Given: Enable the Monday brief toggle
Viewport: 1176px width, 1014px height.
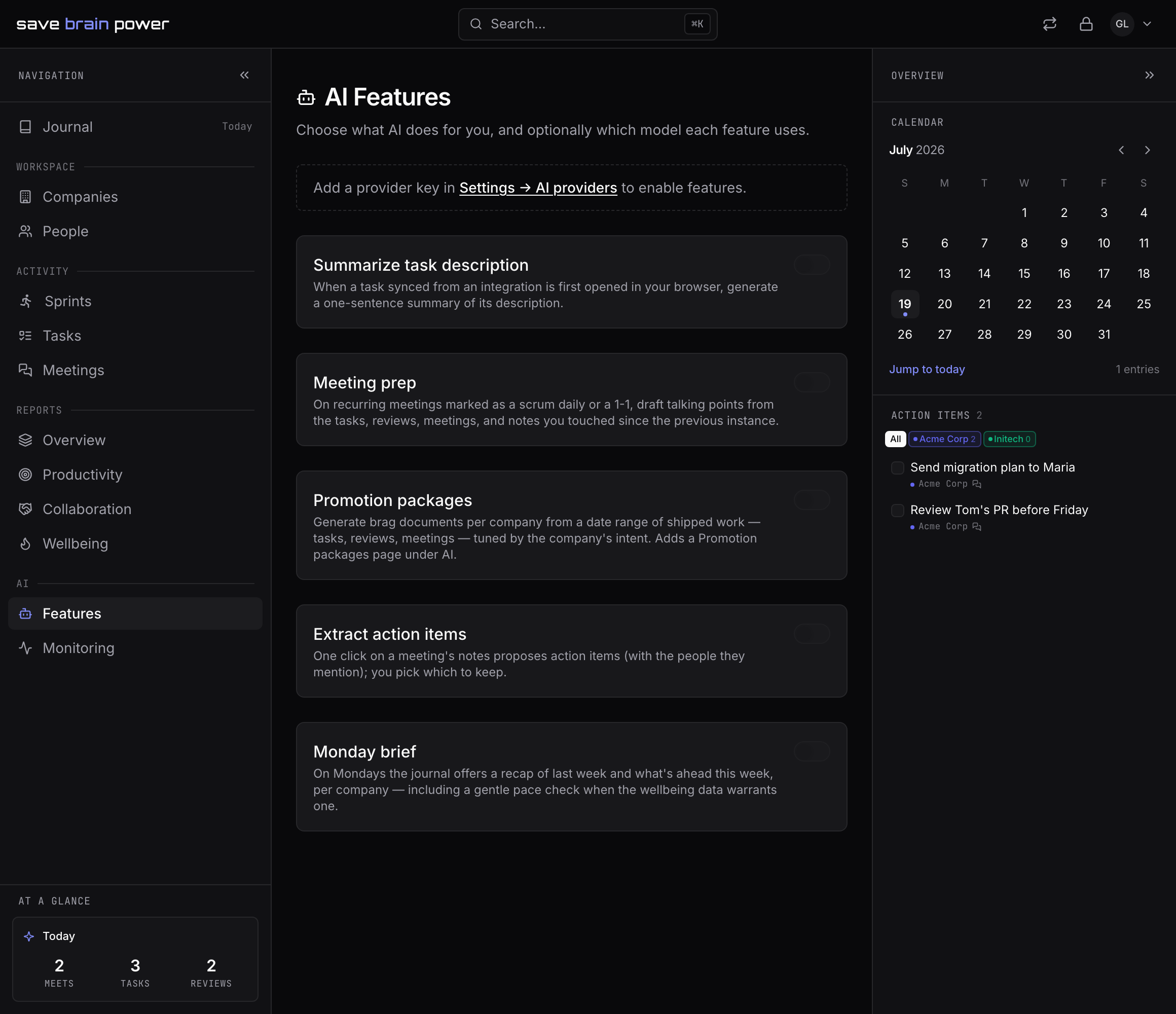Looking at the screenshot, I should (x=812, y=751).
